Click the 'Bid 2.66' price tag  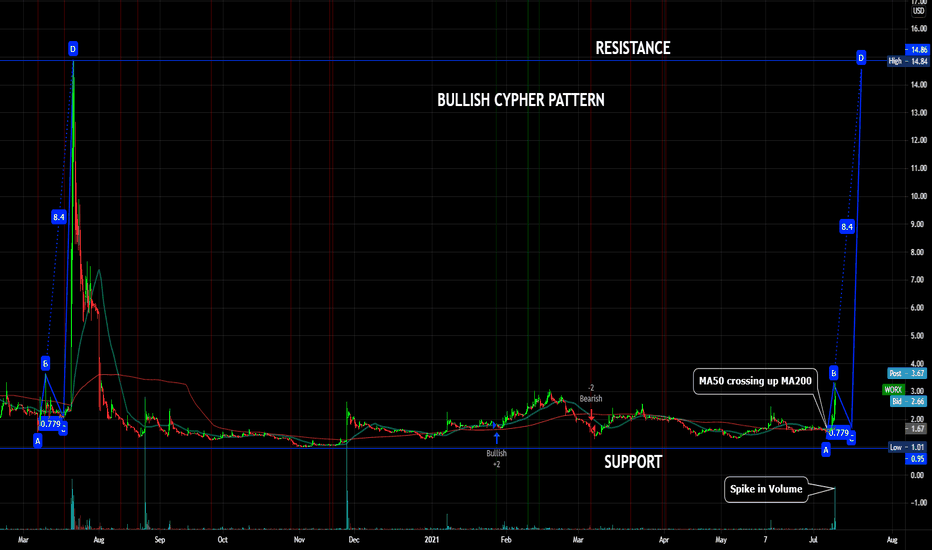(908, 402)
